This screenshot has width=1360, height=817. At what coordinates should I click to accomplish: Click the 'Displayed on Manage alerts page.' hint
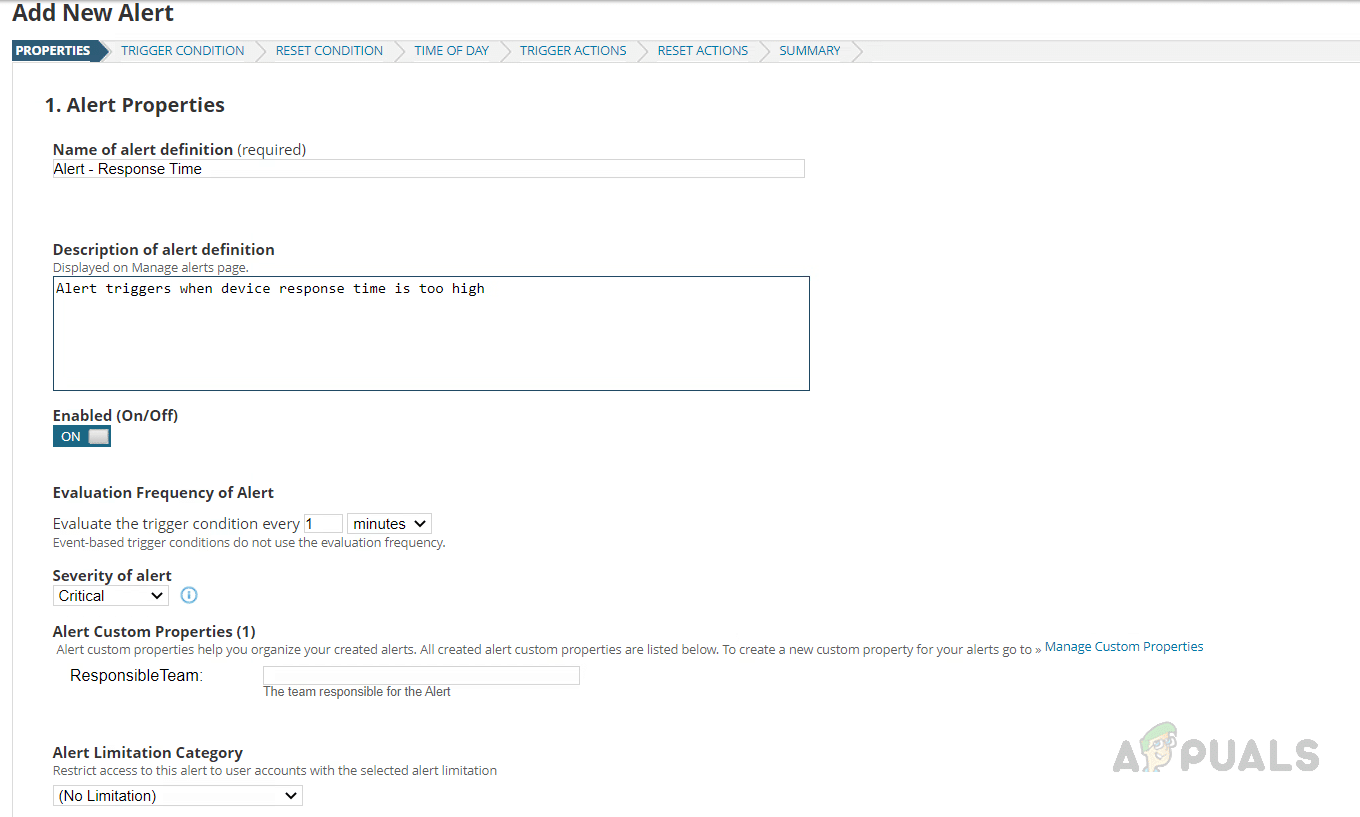coord(151,268)
